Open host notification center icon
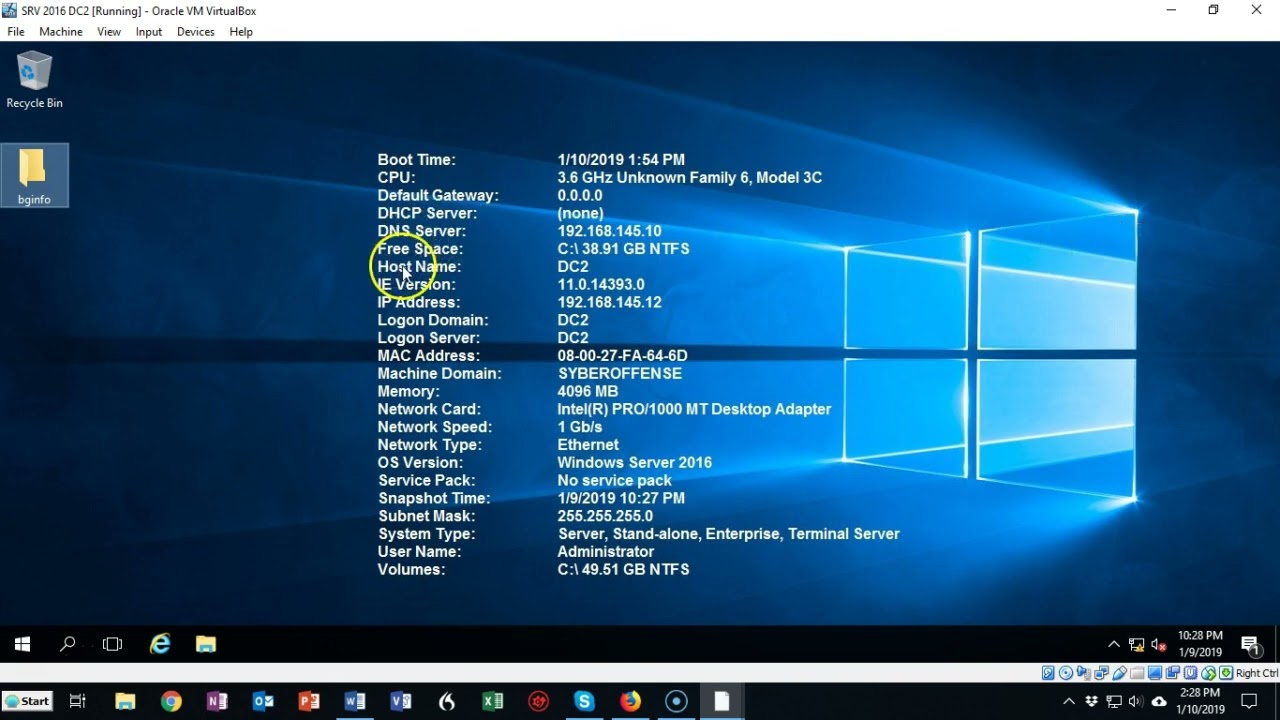This screenshot has width=1280, height=720. pyautogui.click(x=1249, y=702)
